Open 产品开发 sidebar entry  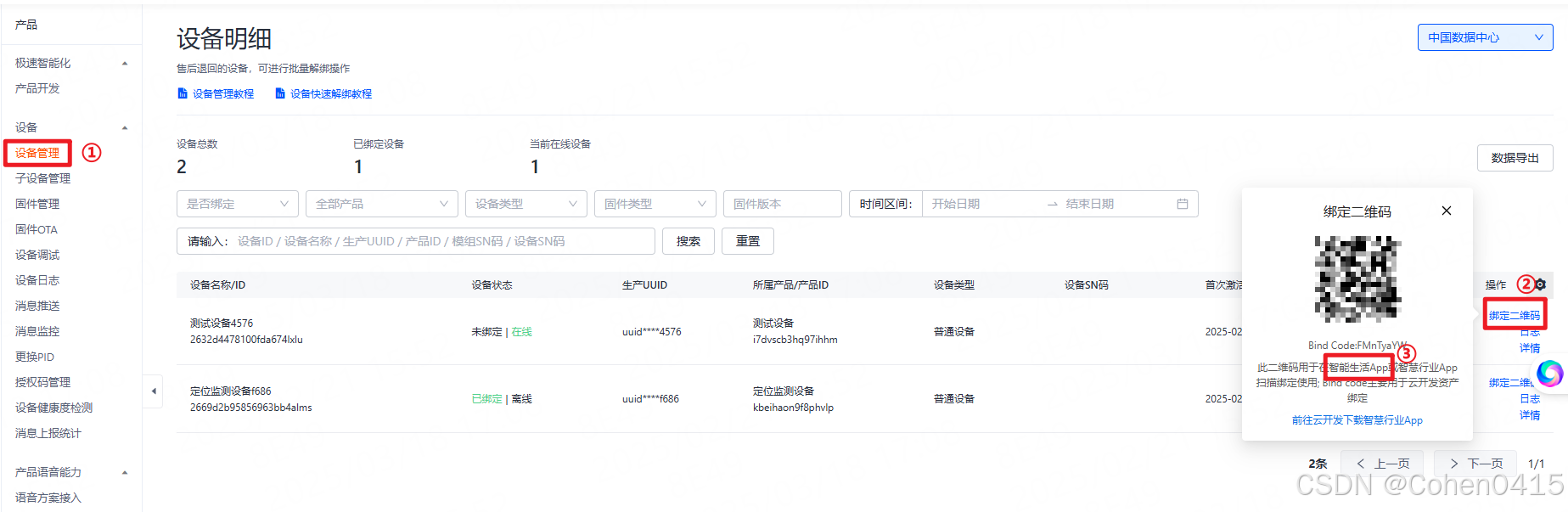click(x=37, y=88)
